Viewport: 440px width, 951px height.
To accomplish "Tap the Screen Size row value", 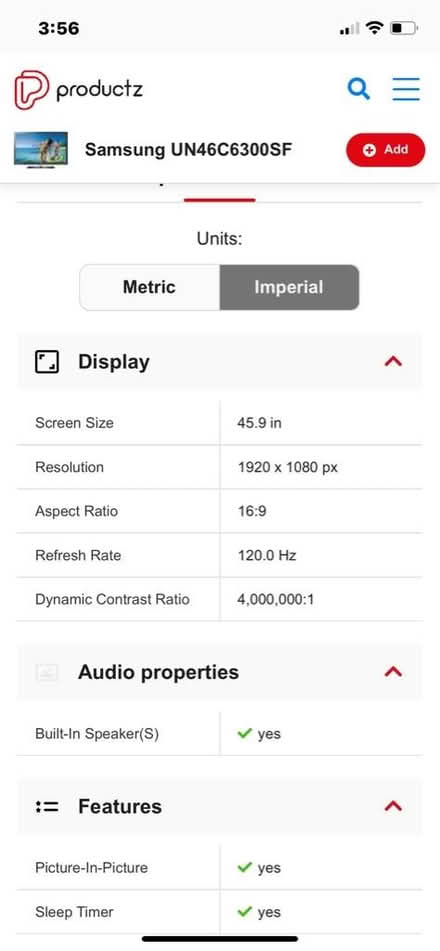I will 259,423.
